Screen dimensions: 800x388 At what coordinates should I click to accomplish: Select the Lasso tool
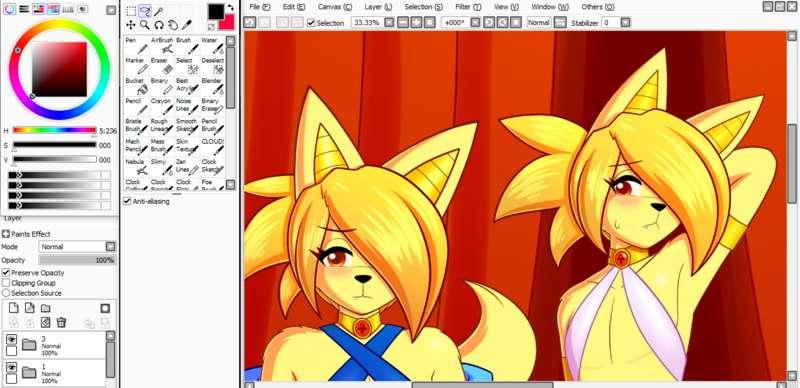pos(145,11)
